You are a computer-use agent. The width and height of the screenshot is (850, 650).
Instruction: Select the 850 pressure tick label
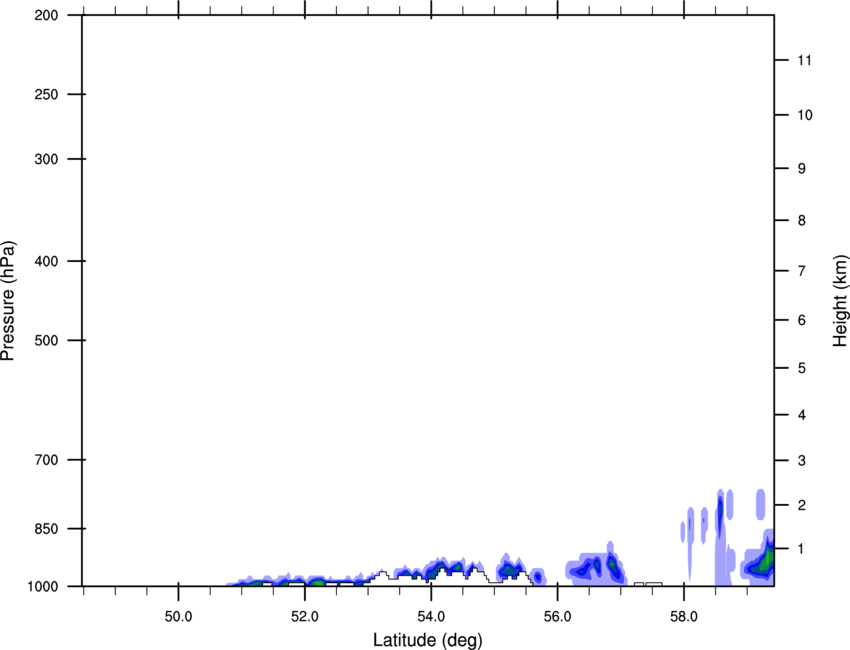coord(46,529)
